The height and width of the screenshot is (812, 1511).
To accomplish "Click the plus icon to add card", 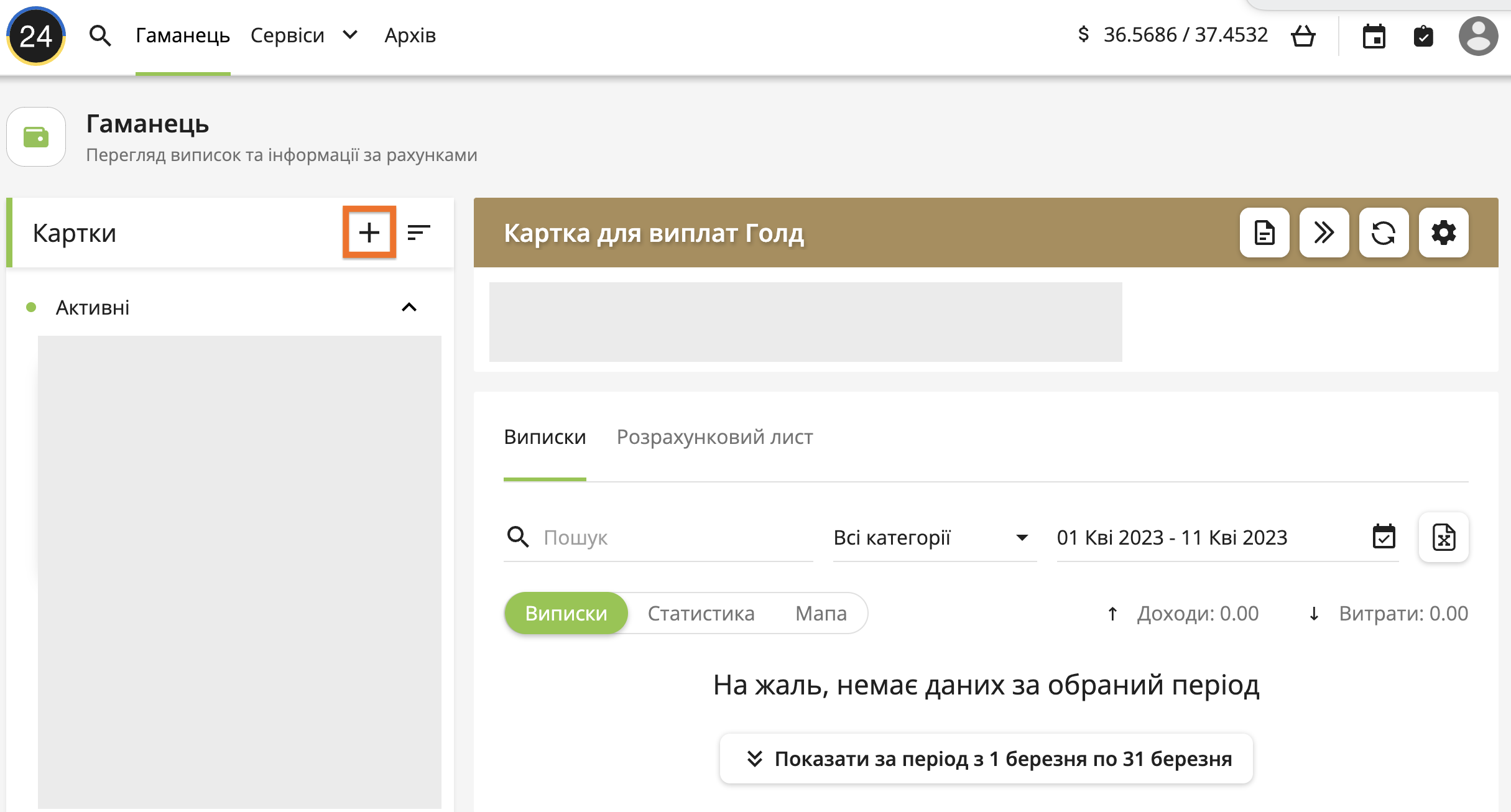I will [x=369, y=233].
